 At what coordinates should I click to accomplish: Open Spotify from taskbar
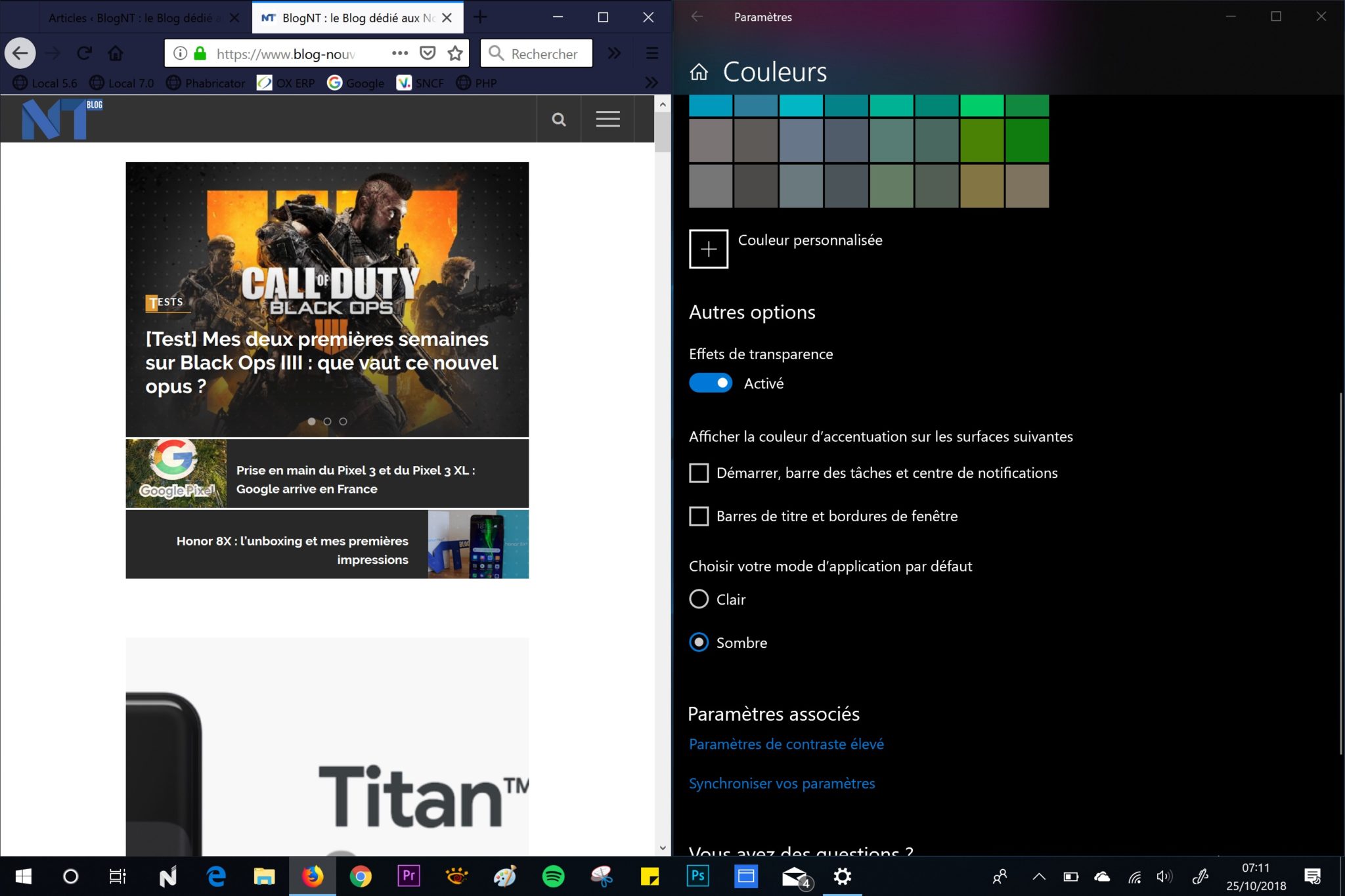click(553, 876)
